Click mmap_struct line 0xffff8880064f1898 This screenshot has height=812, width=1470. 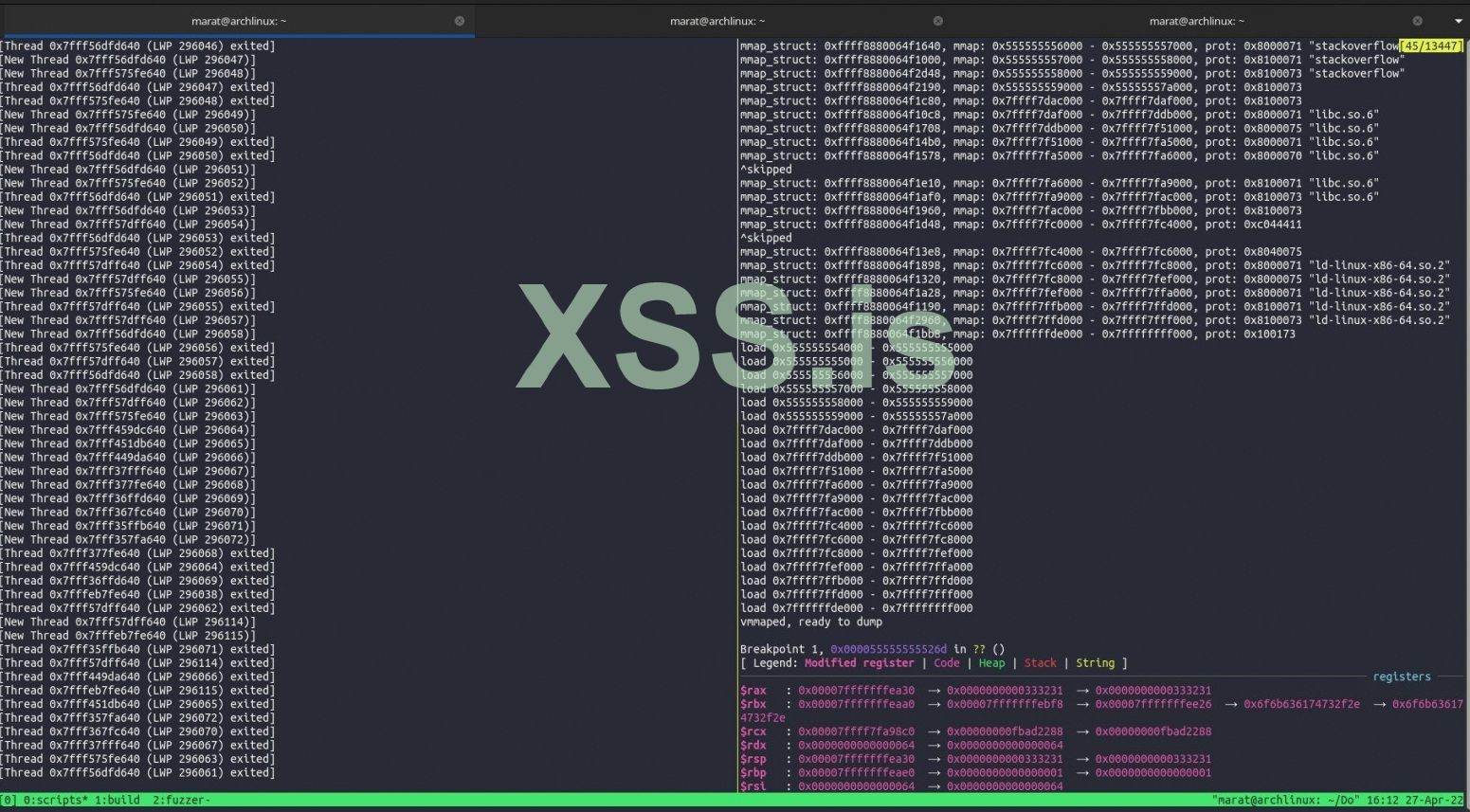[1095, 265]
